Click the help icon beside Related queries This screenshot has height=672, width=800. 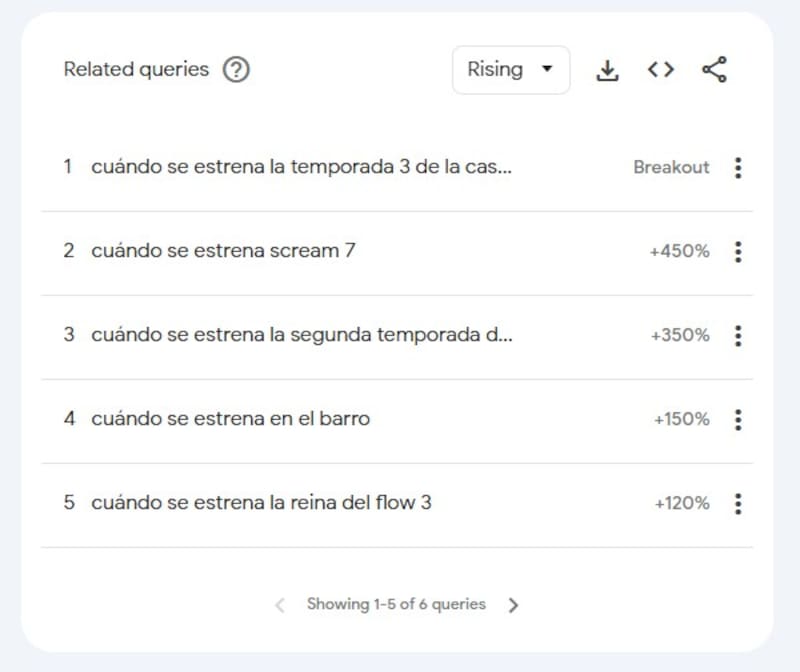point(236,70)
